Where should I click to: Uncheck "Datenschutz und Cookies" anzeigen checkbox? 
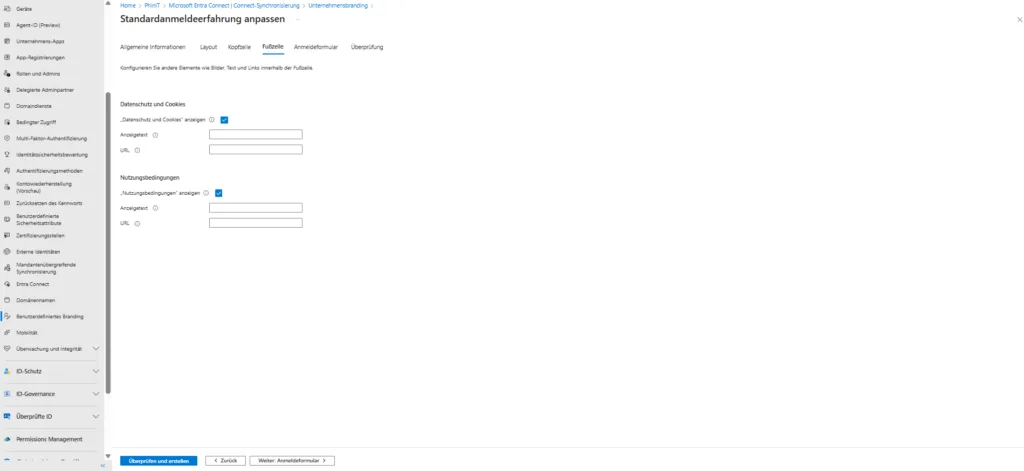pyautogui.click(x=225, y=119)
